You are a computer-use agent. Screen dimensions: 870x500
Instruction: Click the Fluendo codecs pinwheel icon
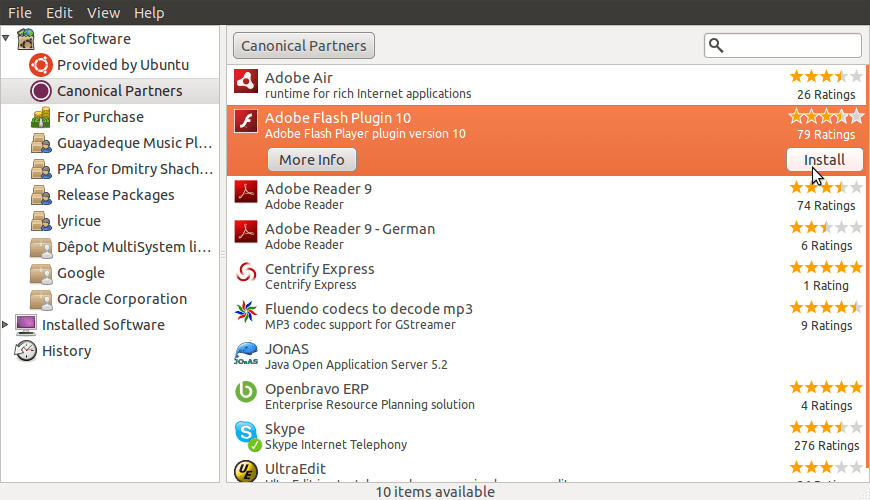(x=246, y=314)
